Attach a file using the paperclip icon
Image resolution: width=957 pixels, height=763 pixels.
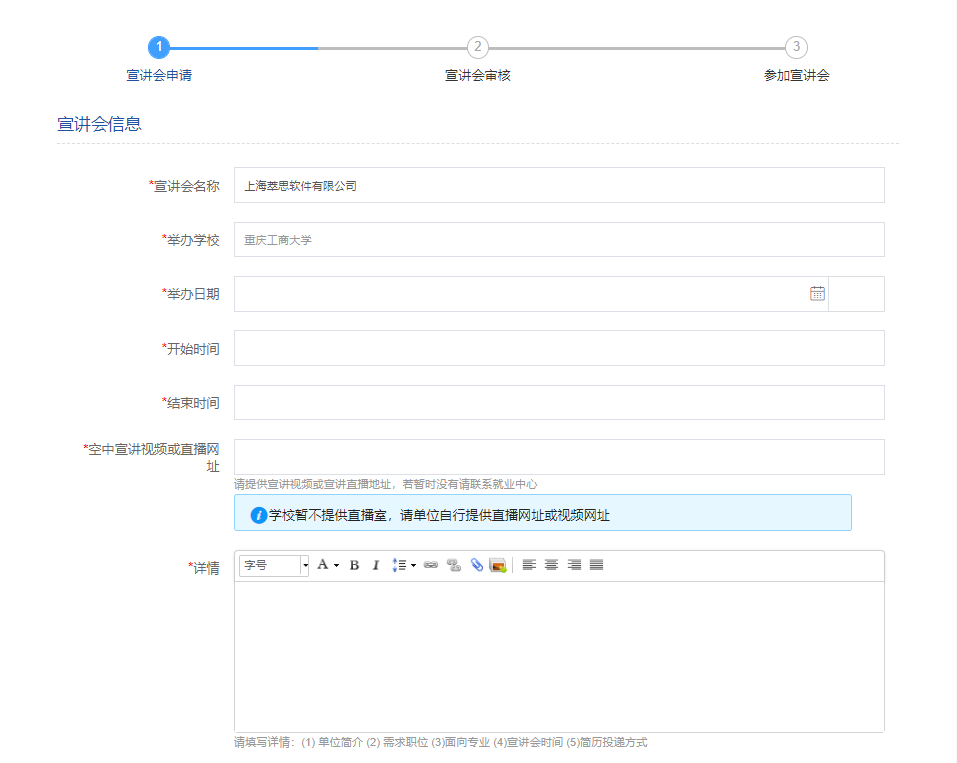[x=476, y=565]
